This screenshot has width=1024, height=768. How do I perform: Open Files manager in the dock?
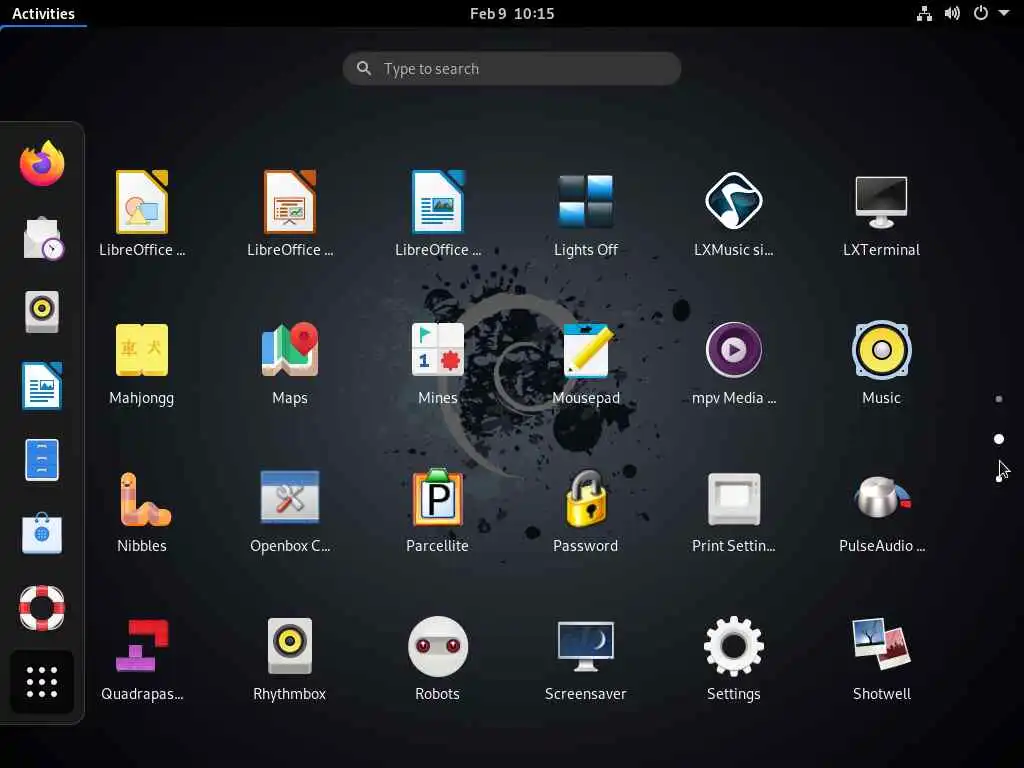click(42, 460)
